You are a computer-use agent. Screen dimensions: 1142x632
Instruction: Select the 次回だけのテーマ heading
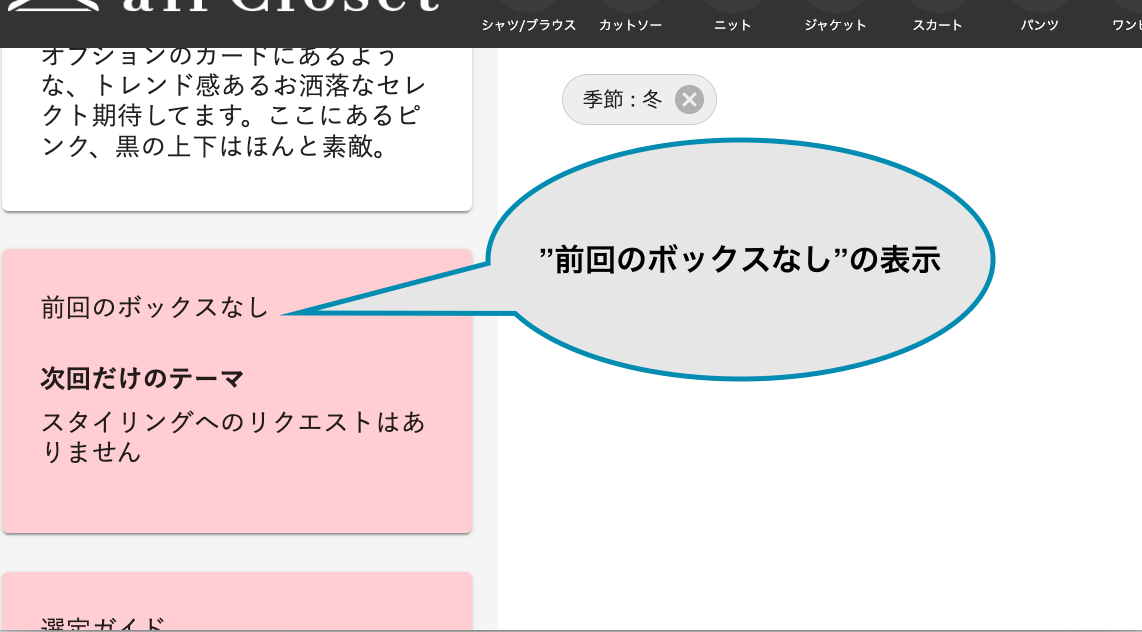(142, 379)
